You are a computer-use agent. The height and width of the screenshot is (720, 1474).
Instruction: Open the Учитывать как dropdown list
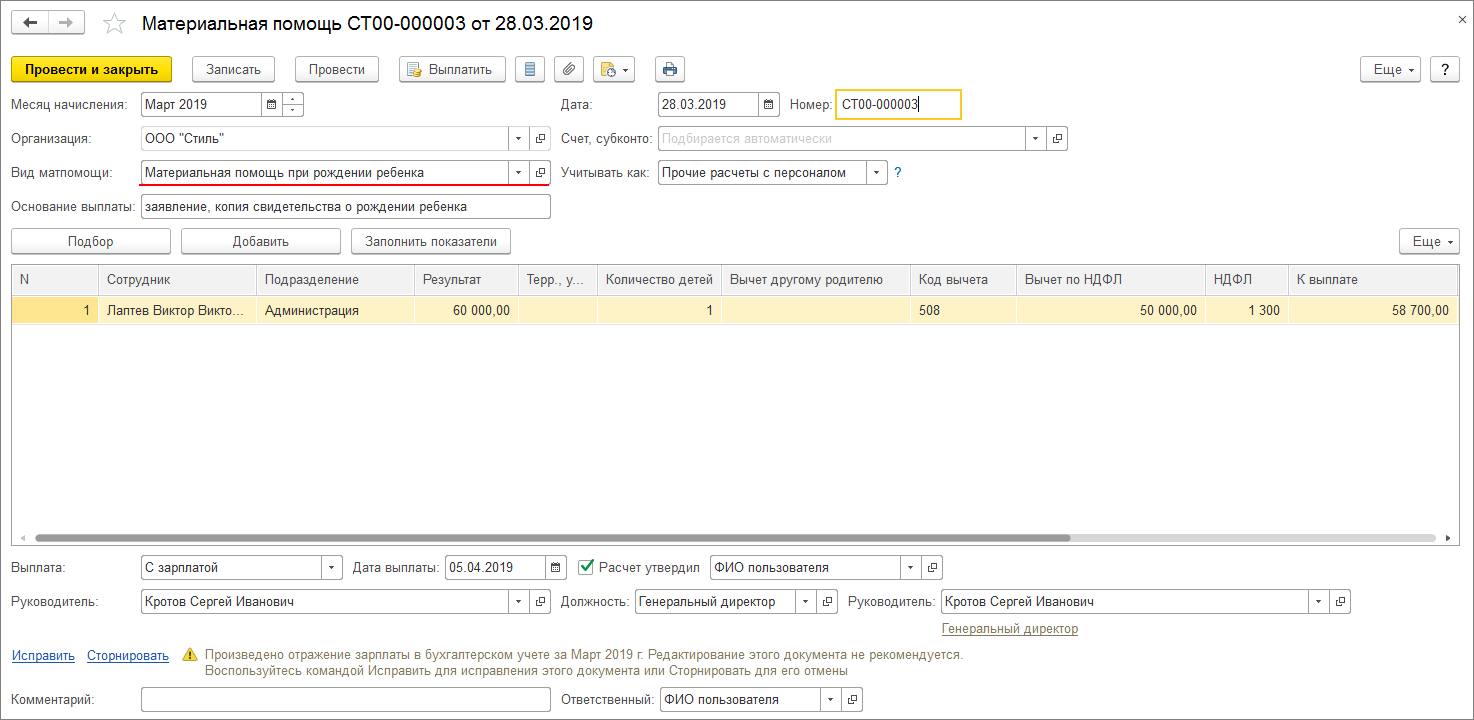click(x=877, y=172)
